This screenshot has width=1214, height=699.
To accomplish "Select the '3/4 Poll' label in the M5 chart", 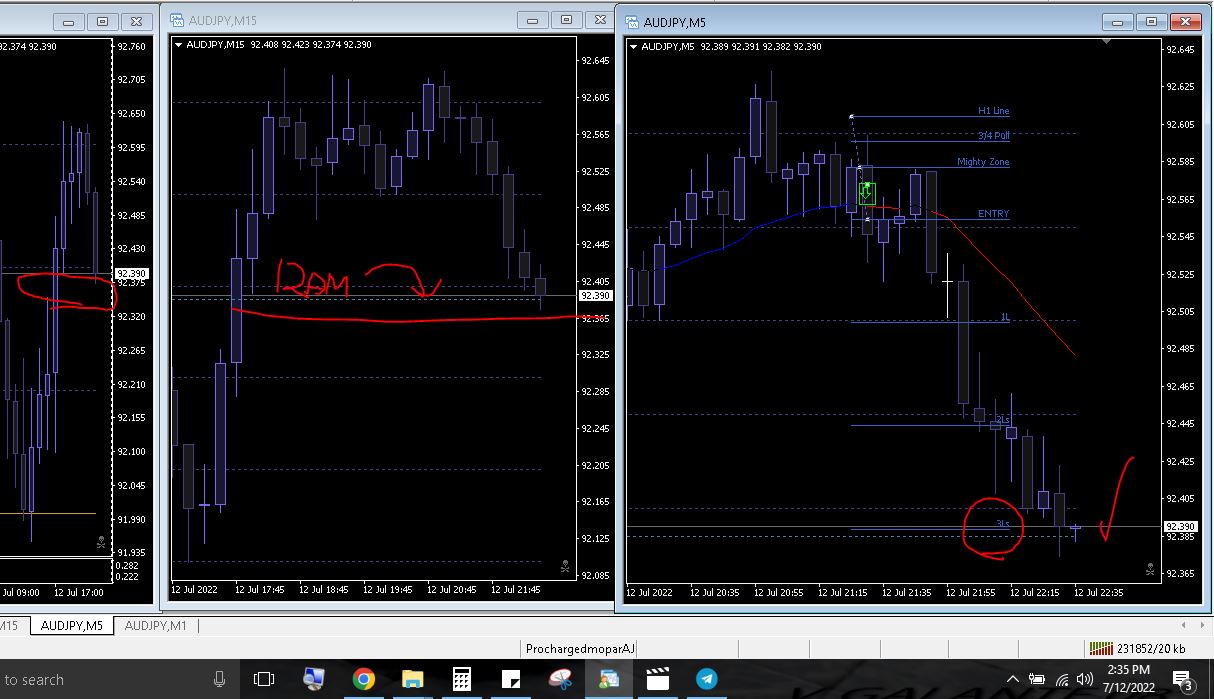I will coord(993,136).
